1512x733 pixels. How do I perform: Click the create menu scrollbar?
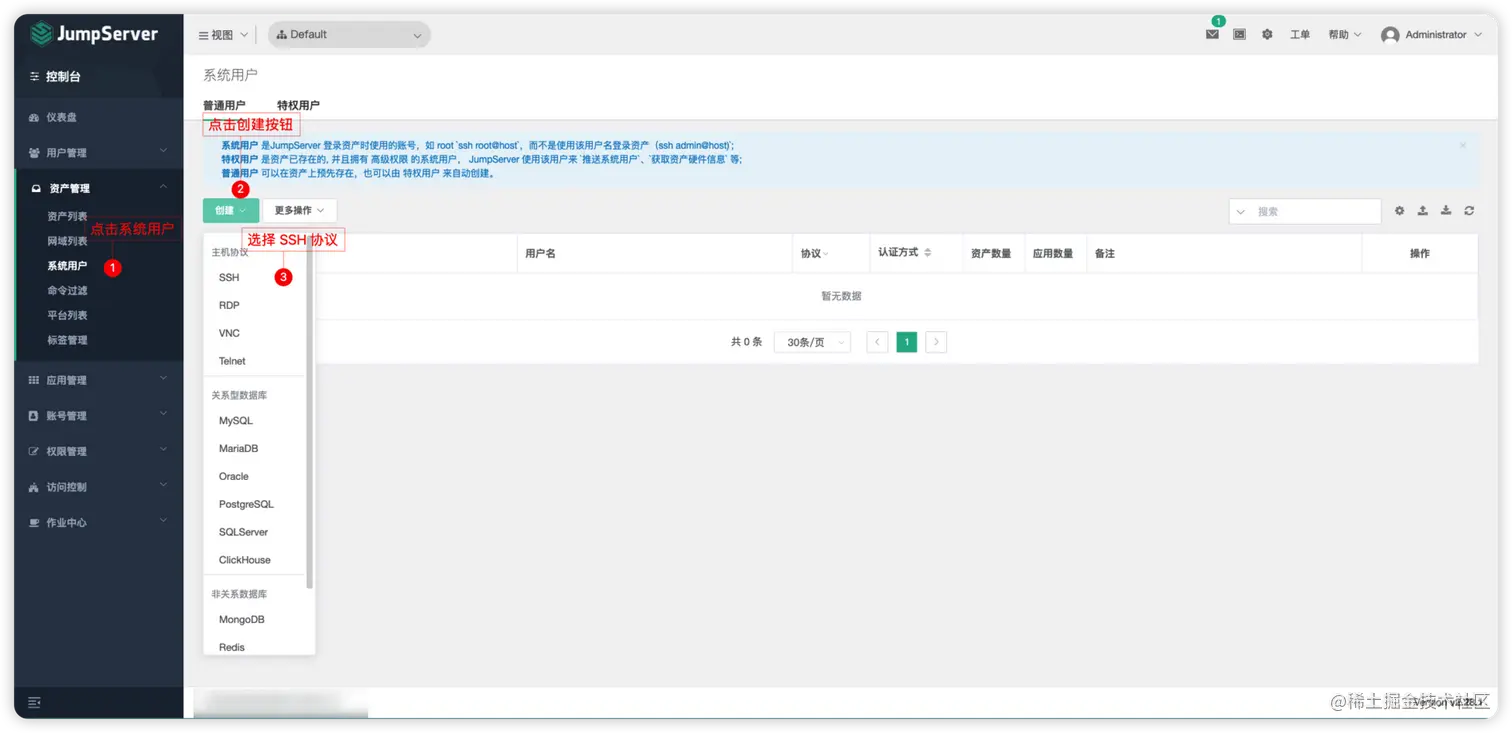tap(310, 412)
